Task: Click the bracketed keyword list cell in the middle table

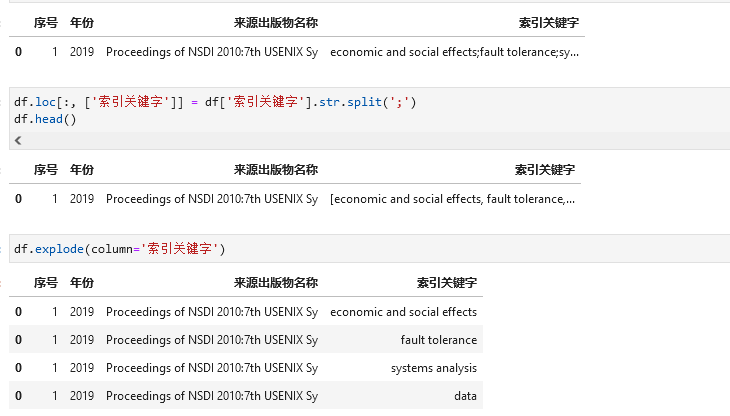Action: [452, 199]
